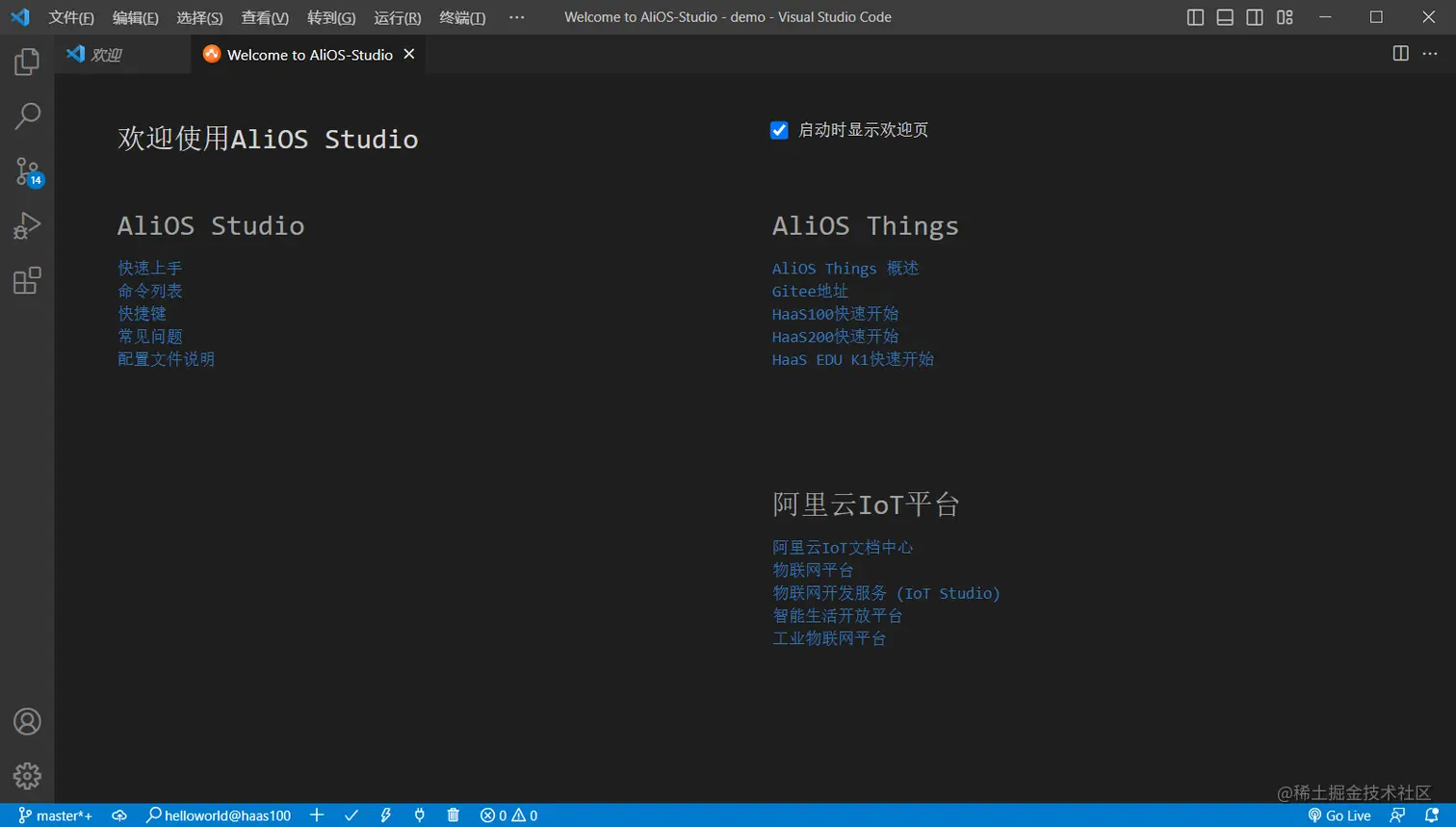Open the Run and Debug view
This screenshot has width=1456, height=827.
coord(27,226)
